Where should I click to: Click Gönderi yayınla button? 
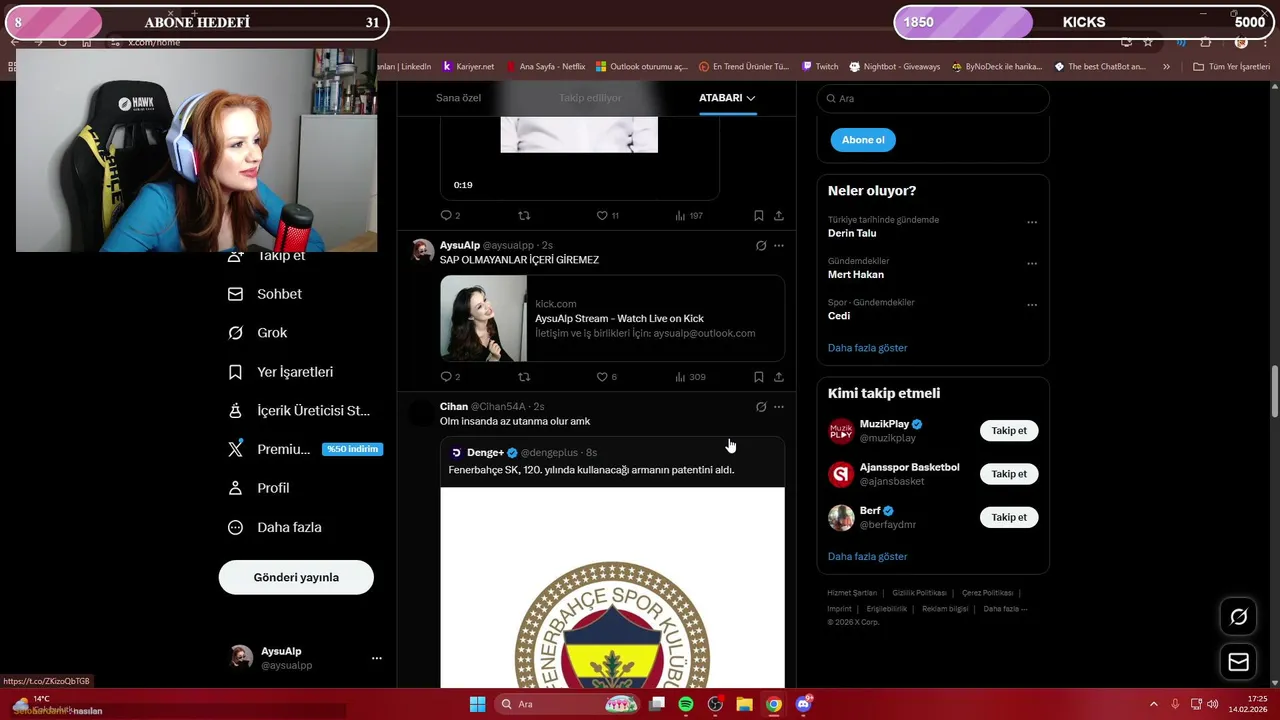tap(296, 577)
